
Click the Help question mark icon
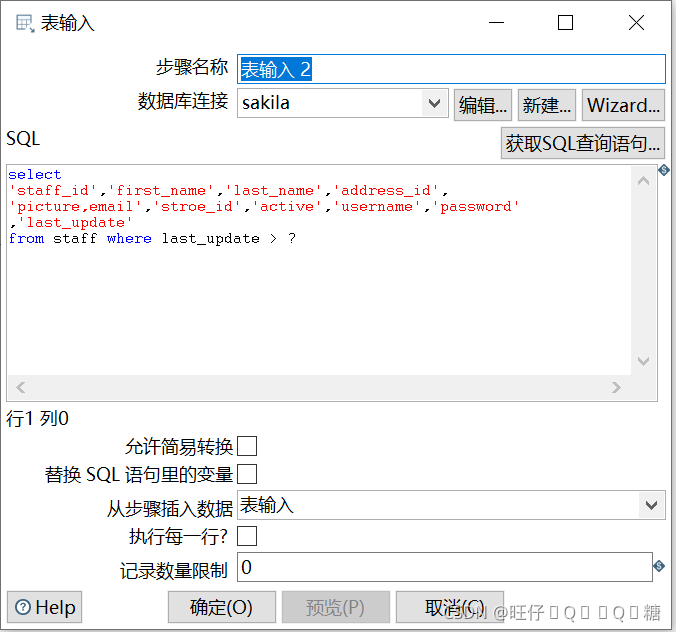pos(23,607)
